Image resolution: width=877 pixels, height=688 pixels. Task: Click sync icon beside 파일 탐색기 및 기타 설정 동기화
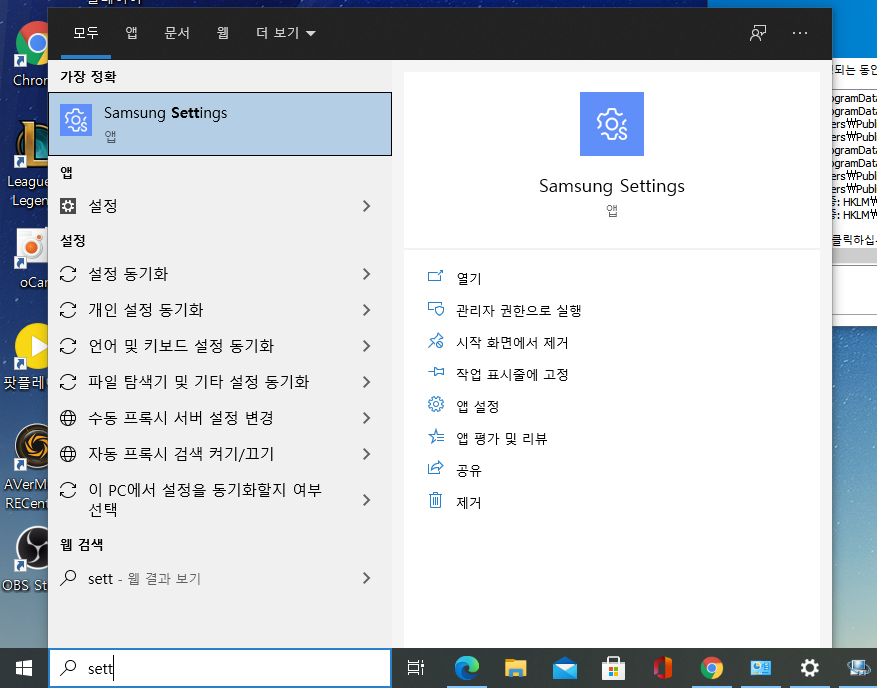[x=68, y=382]
